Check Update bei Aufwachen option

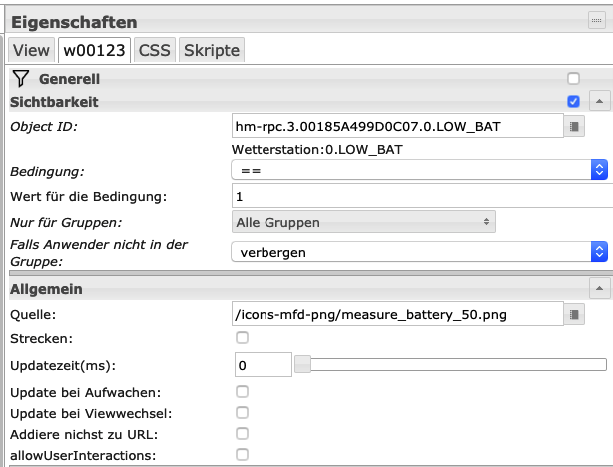coord(242,392)
